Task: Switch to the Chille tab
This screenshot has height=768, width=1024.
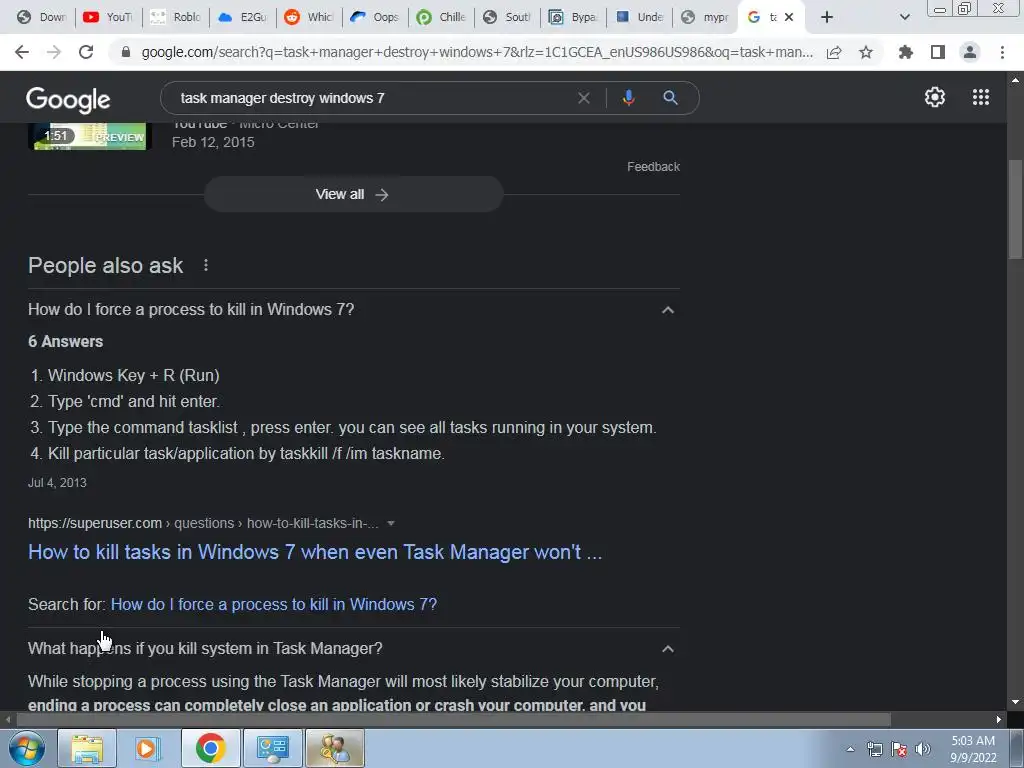Action: [441, 17]
